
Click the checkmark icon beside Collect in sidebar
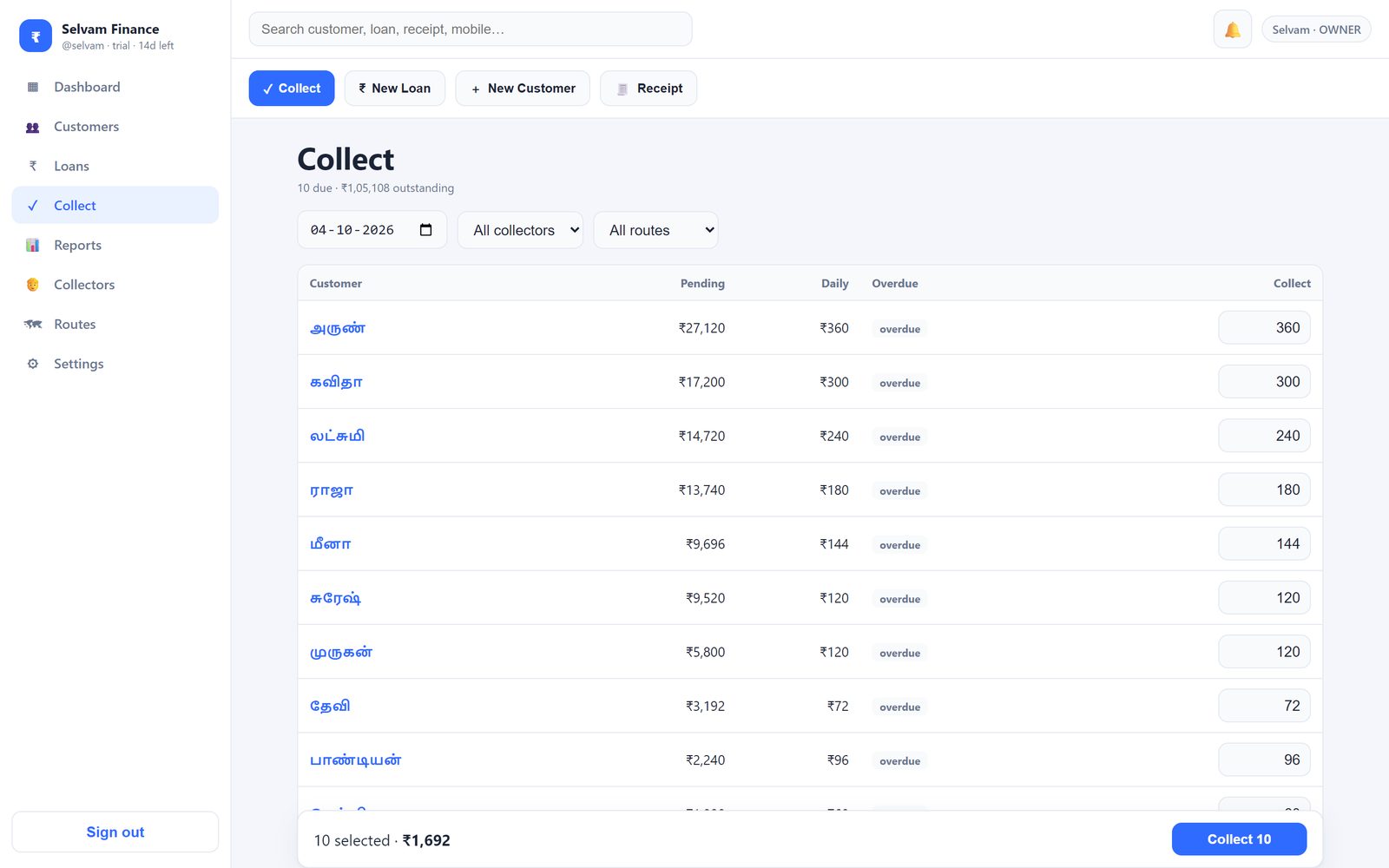(33, 206)
